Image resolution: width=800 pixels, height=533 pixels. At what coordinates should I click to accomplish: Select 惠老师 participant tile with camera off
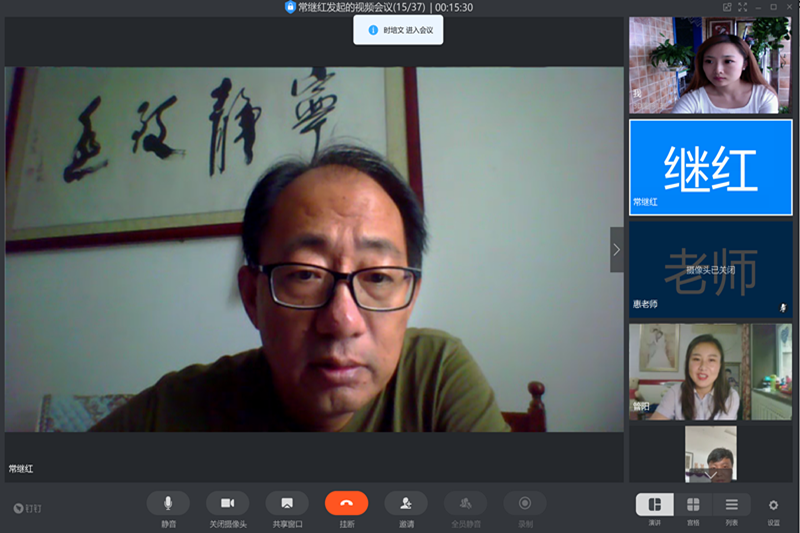click(710, 269)
